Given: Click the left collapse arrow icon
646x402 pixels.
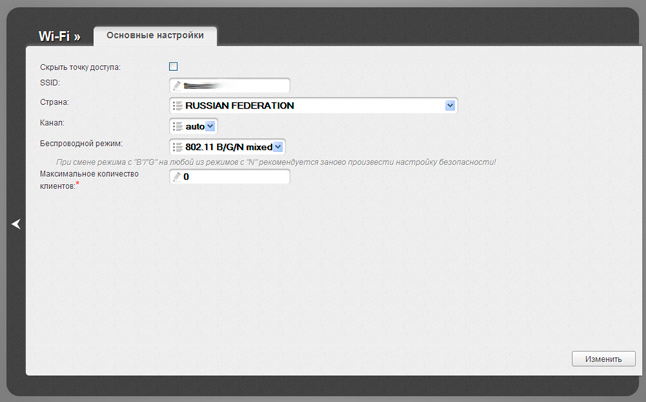Looking at the screenshot, I should pyautogui.click(x=16, y=224).
